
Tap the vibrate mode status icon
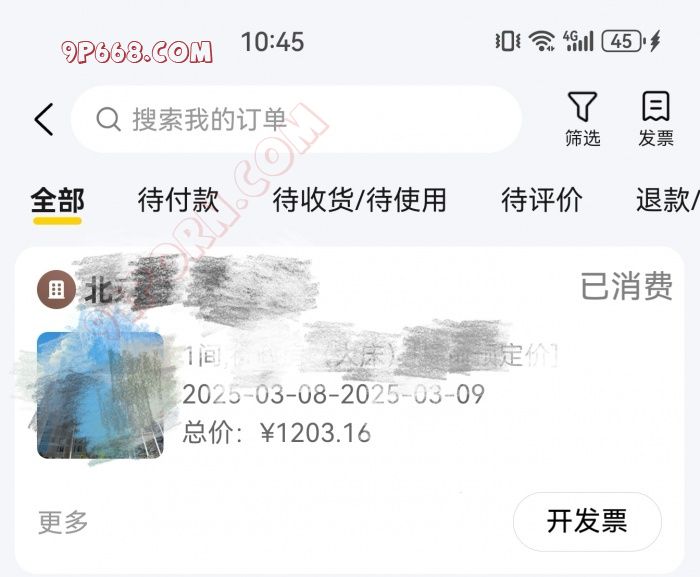click(508, 42)
